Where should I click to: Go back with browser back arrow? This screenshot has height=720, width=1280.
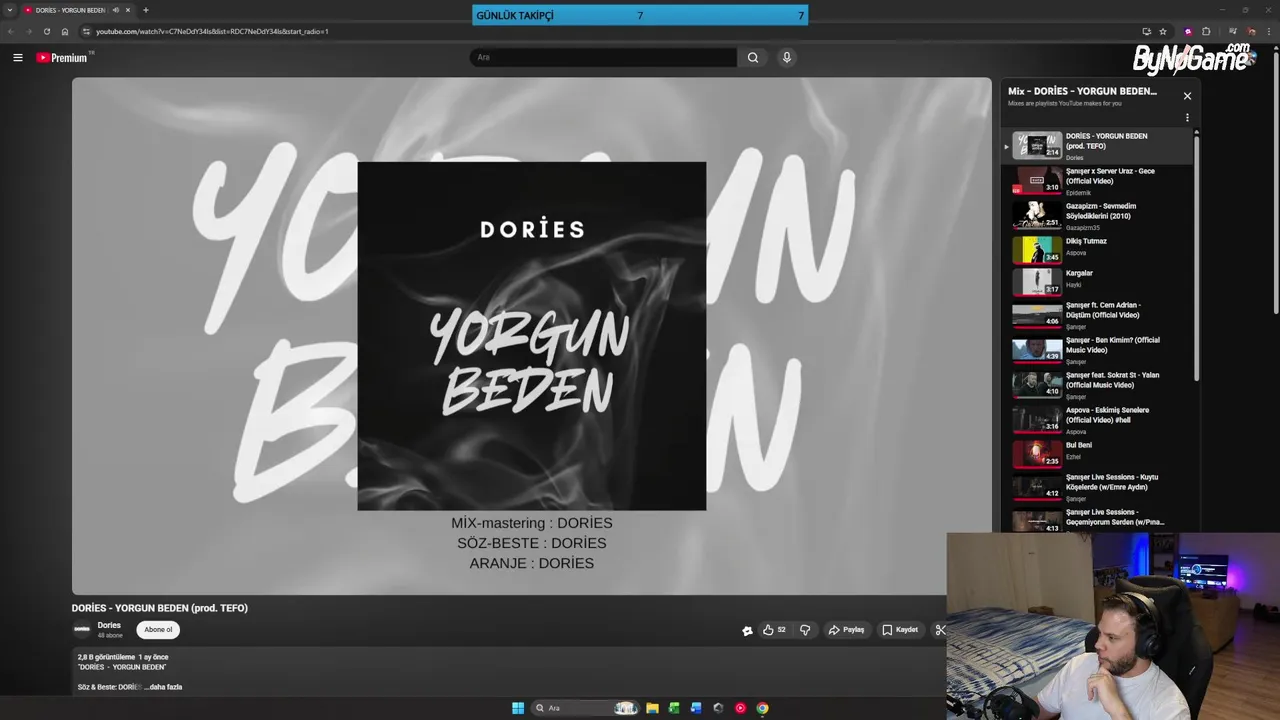(x=11, y=31)
